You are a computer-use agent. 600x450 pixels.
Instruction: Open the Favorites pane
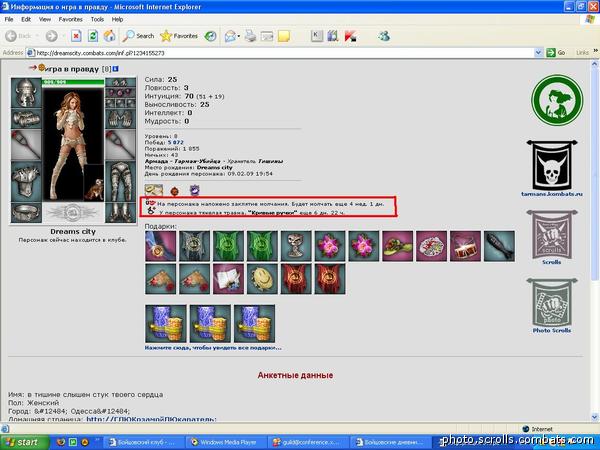179,36
